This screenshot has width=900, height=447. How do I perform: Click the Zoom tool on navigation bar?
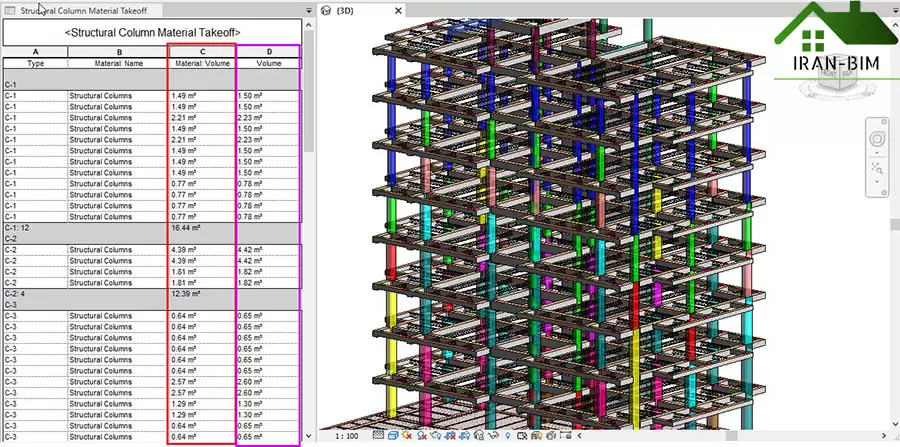tap(878, 167)
